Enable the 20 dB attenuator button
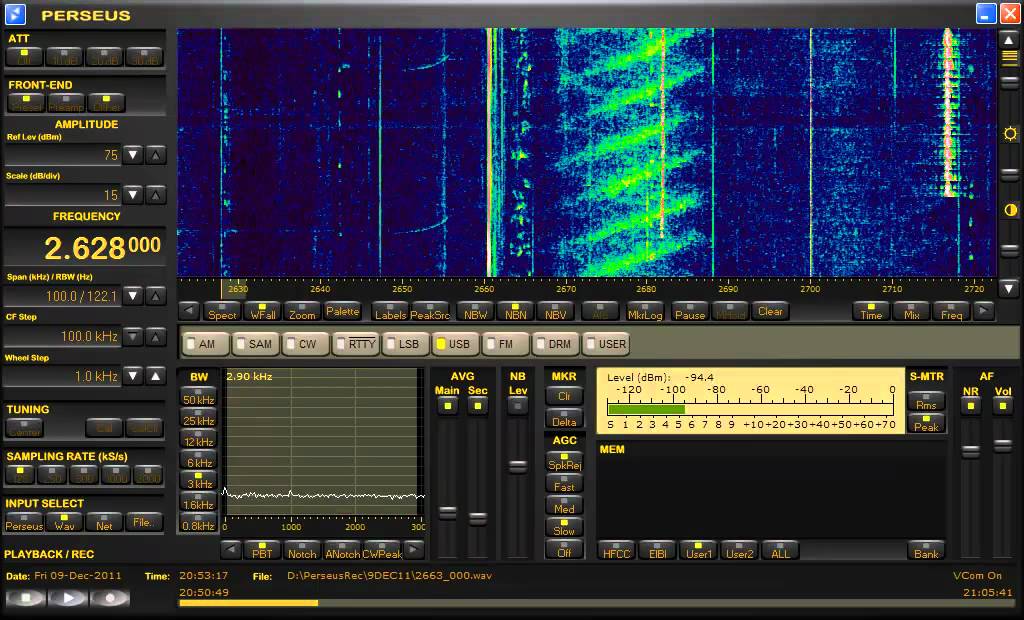Viewport: 1024px width, 620px height. click(104, 57)
